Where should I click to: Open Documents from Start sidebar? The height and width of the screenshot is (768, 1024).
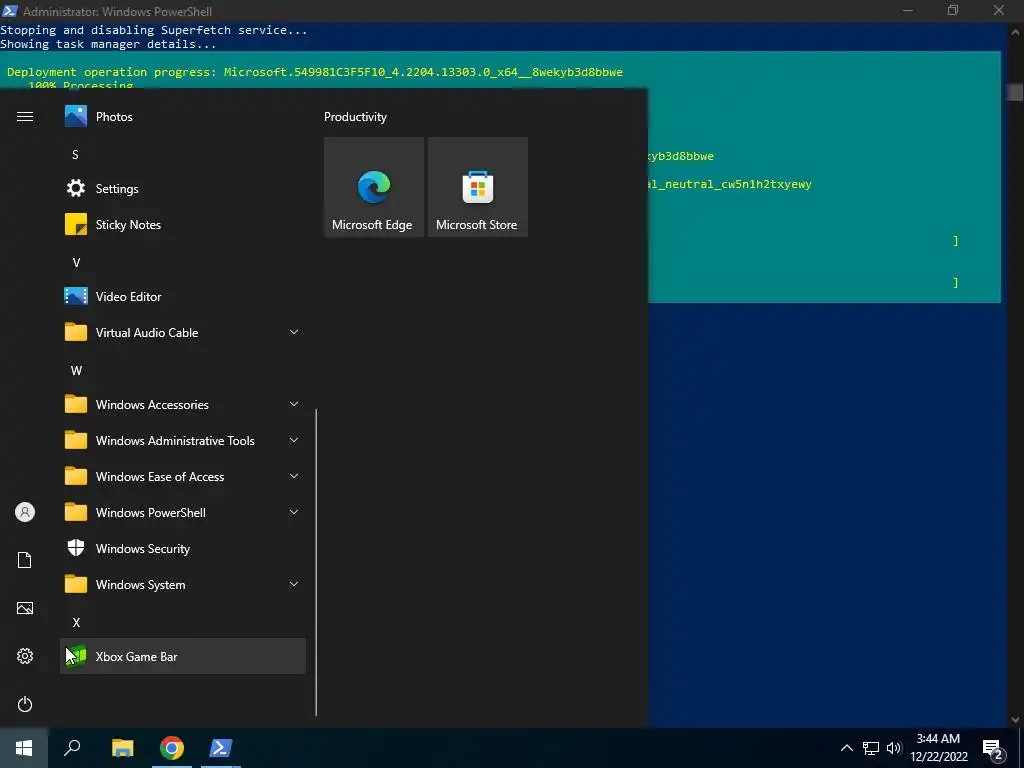click(25, 560)
